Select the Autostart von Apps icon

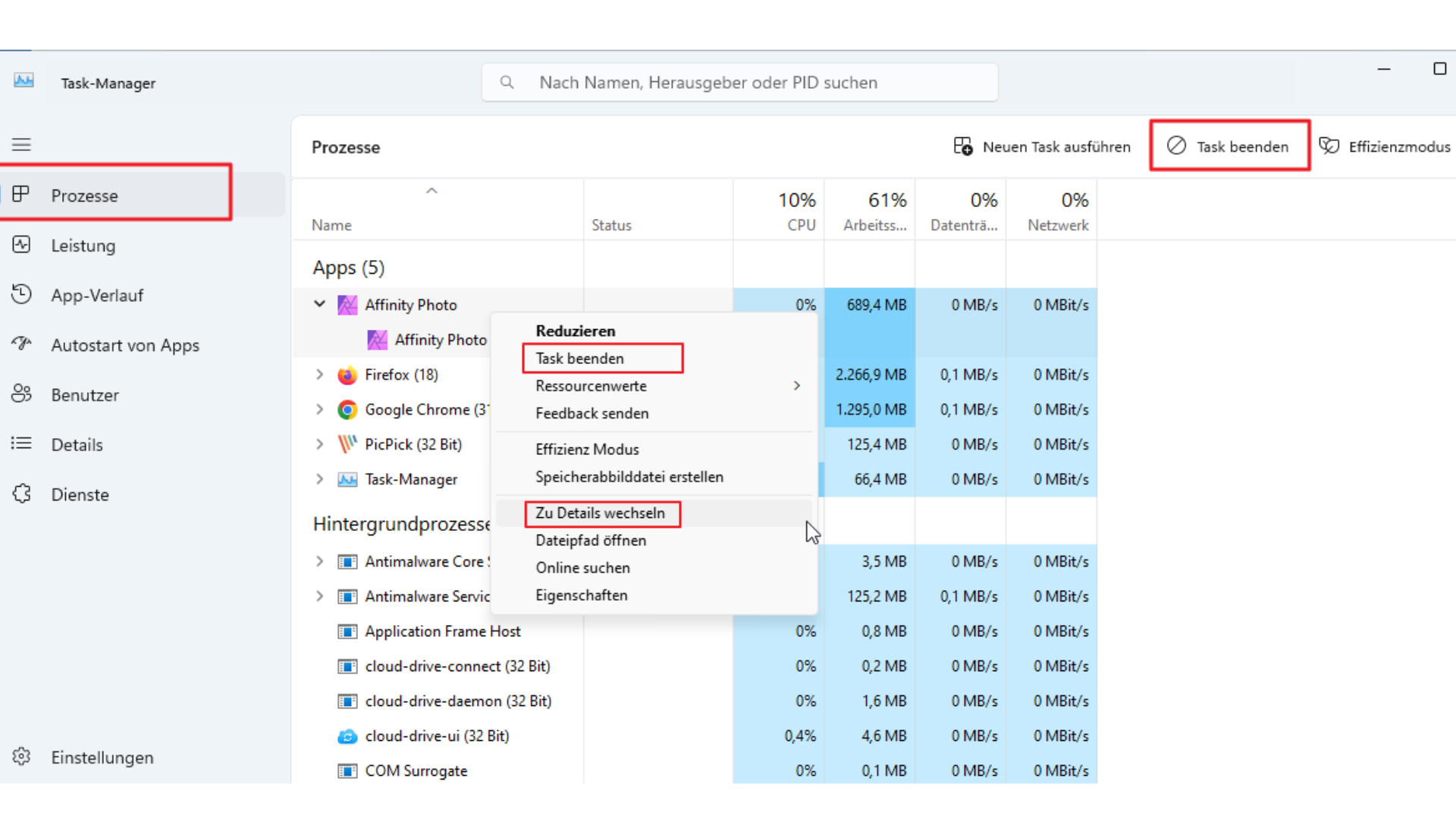click(21, 344)
